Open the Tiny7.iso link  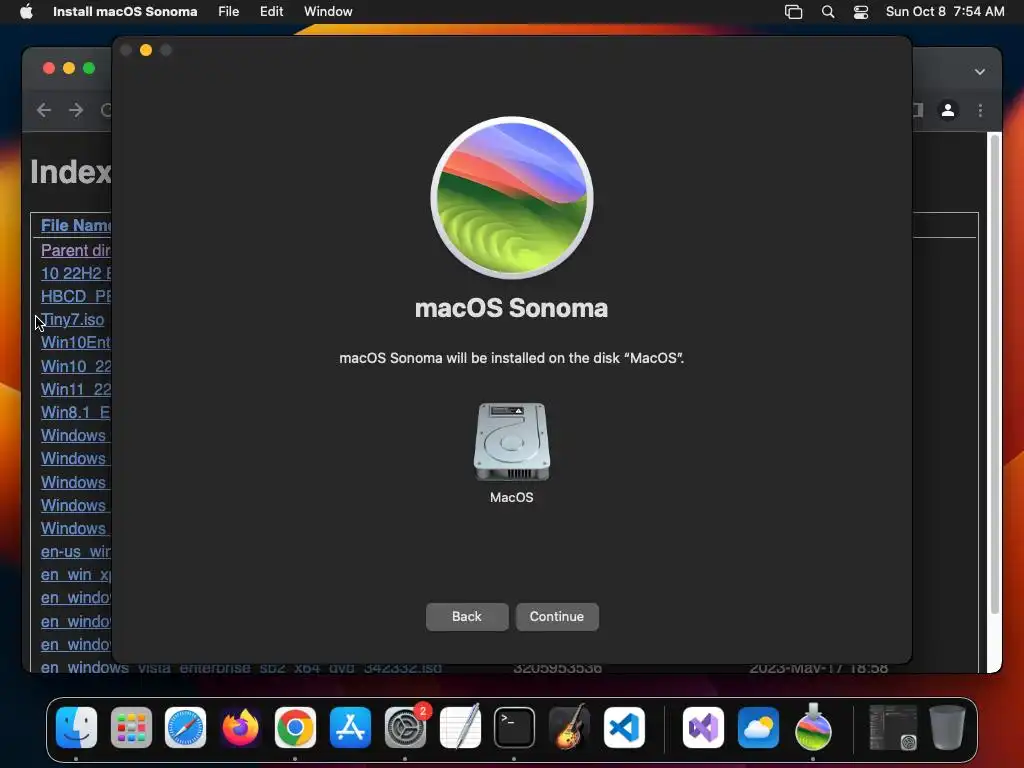coord(72,319)
